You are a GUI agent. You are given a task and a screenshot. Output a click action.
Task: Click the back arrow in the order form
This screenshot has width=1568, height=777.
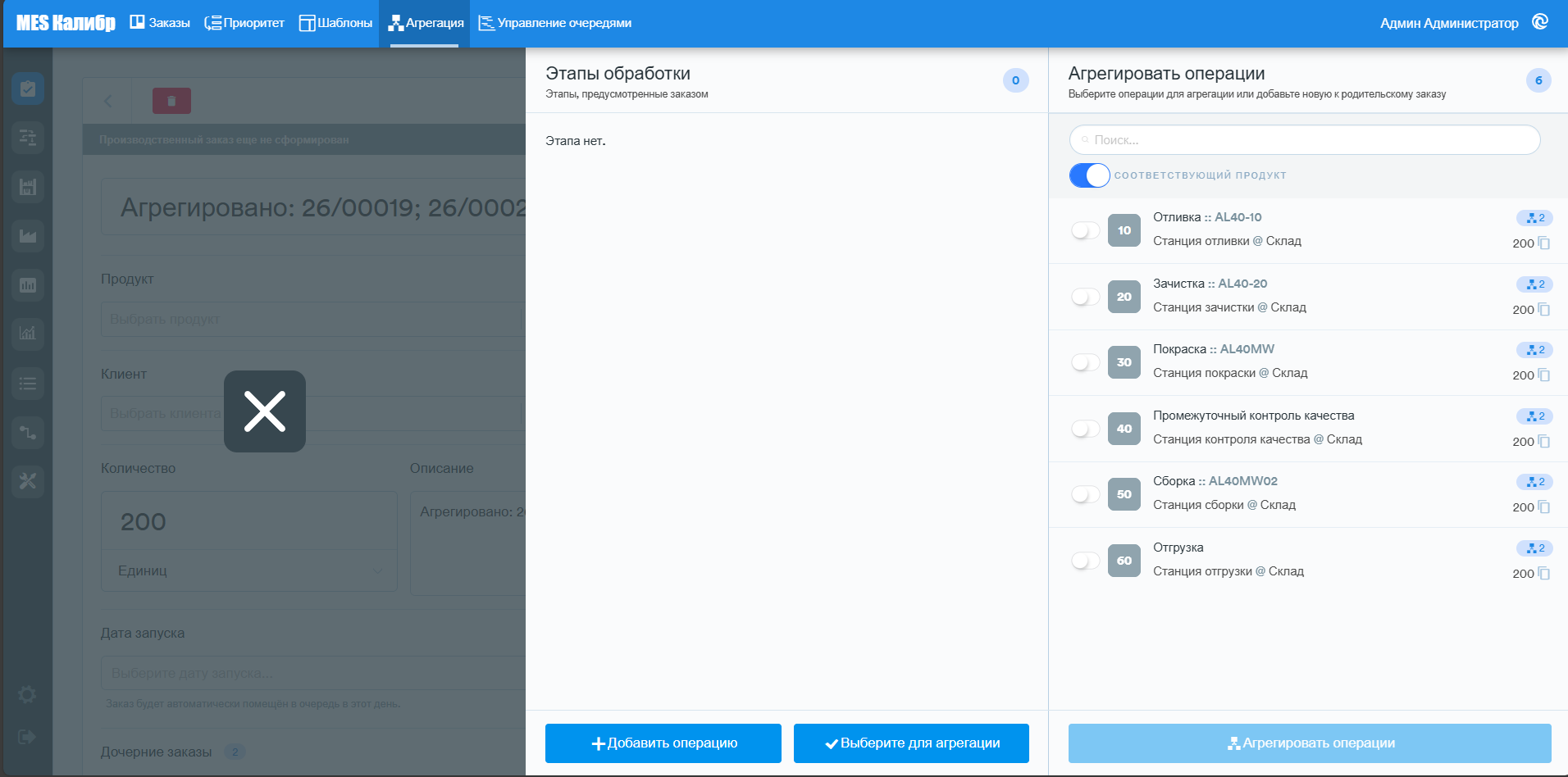(108, 101)
